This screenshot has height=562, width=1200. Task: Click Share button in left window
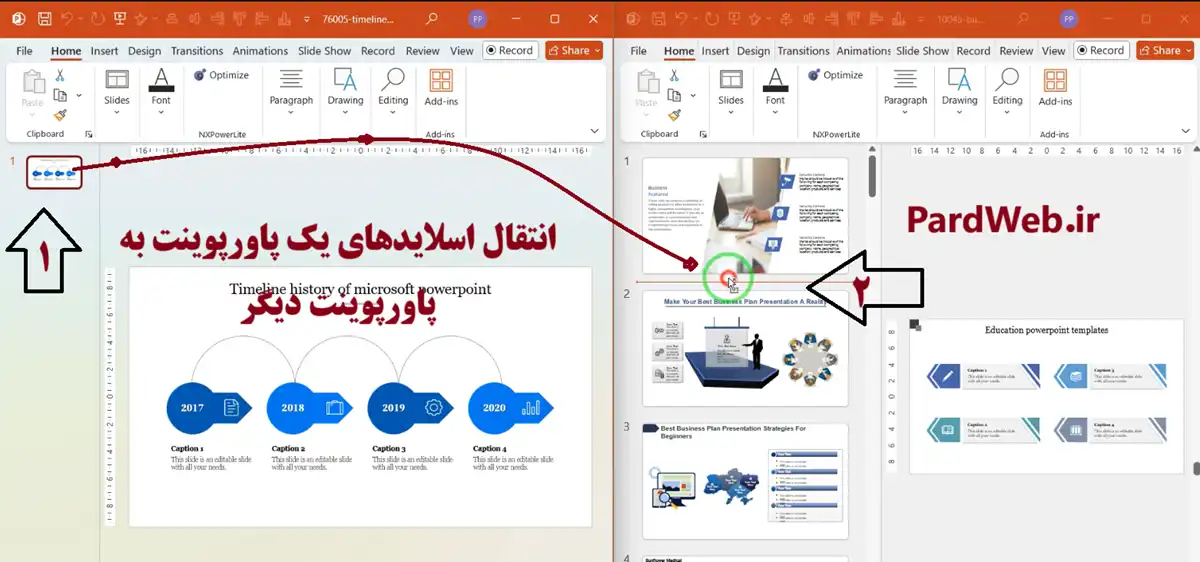(x=574, y=51)
